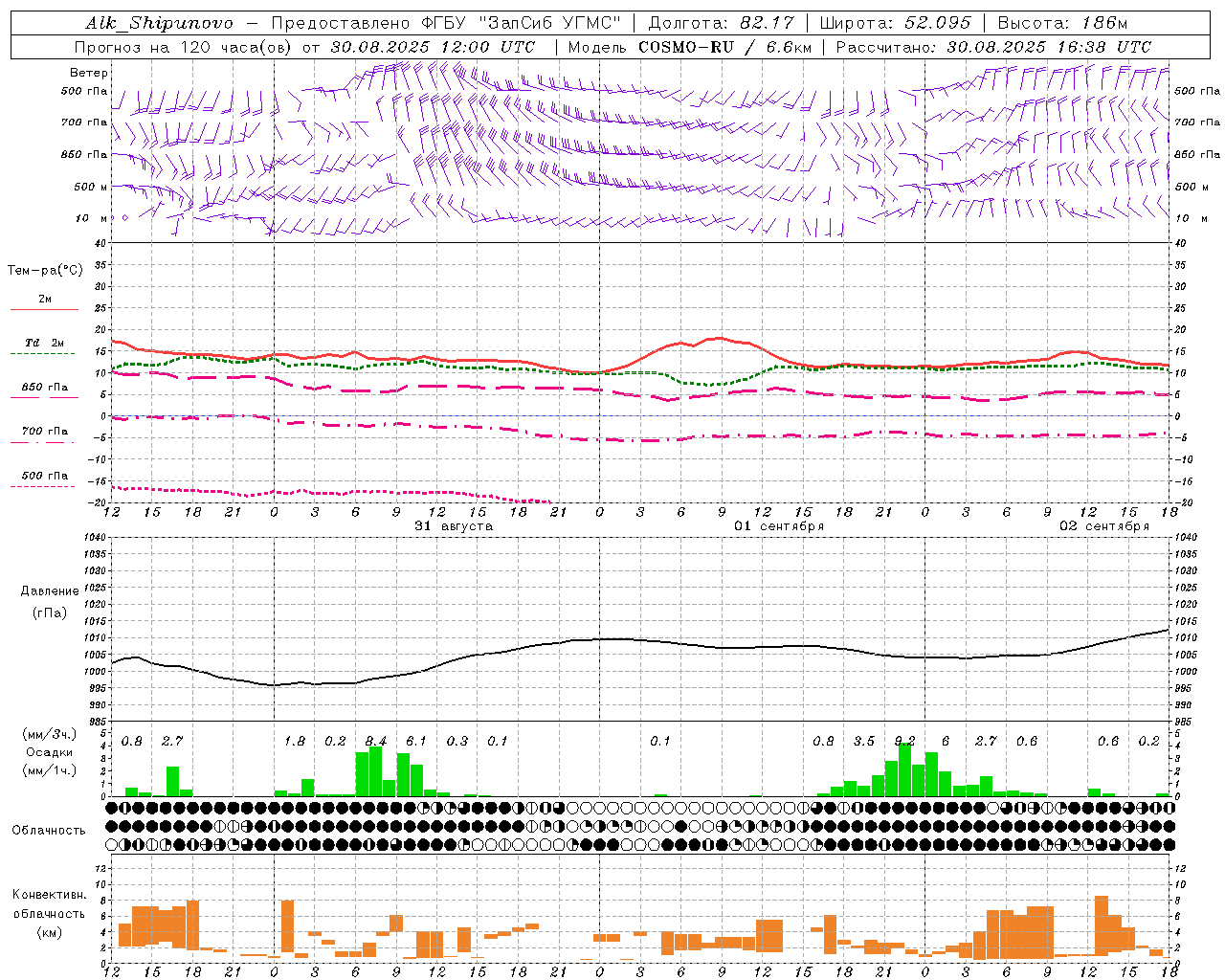Click the "Высота: 186м" header value
Image resolution: width=1225 pixels, height=980 pixels.
pyautogui.click(x=1062, y=23)
